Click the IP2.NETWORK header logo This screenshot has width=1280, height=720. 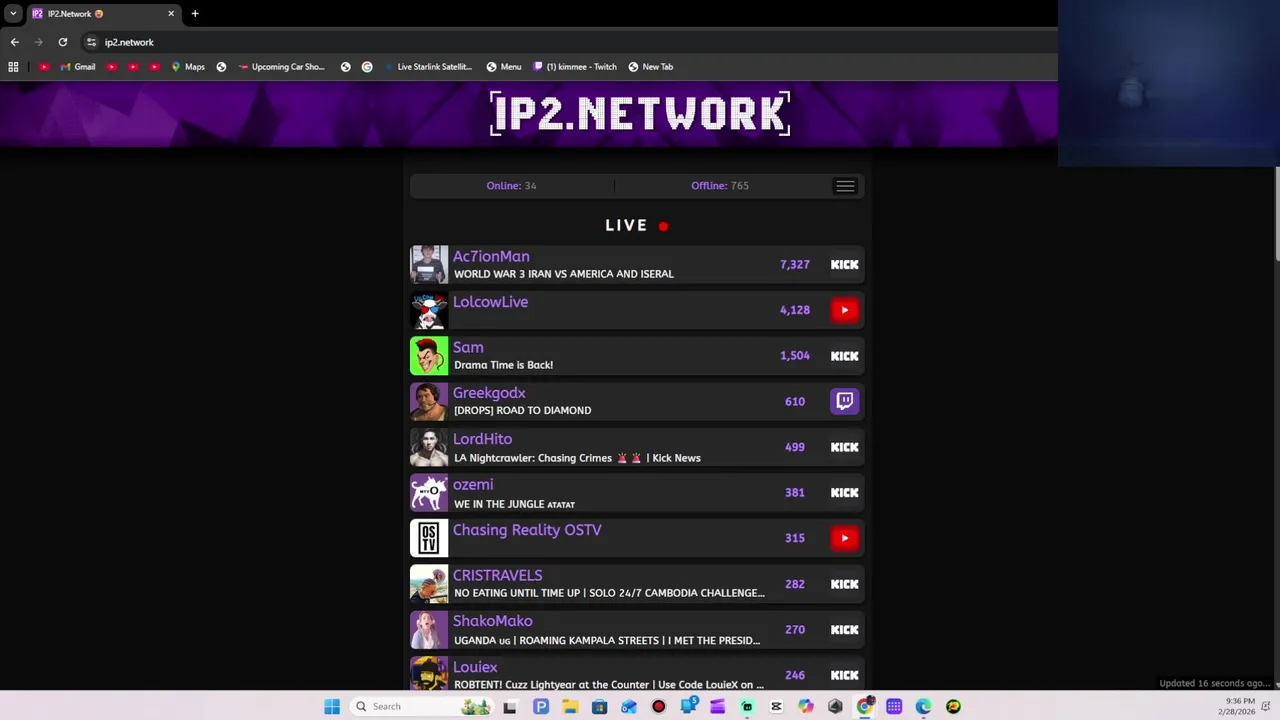[640, 113]
